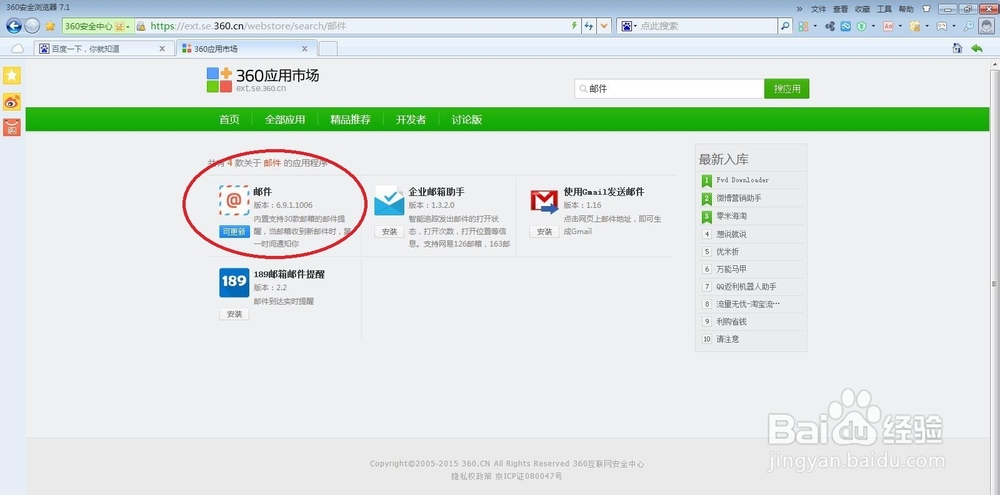Open 微博营销助手 in 最新入库 list
This screenshot has height=495, width=1000.
[739, 198]
